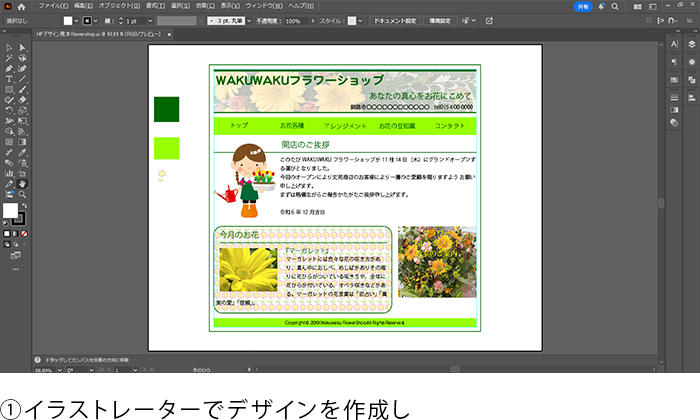Select the Paintbrush tool

22,90
